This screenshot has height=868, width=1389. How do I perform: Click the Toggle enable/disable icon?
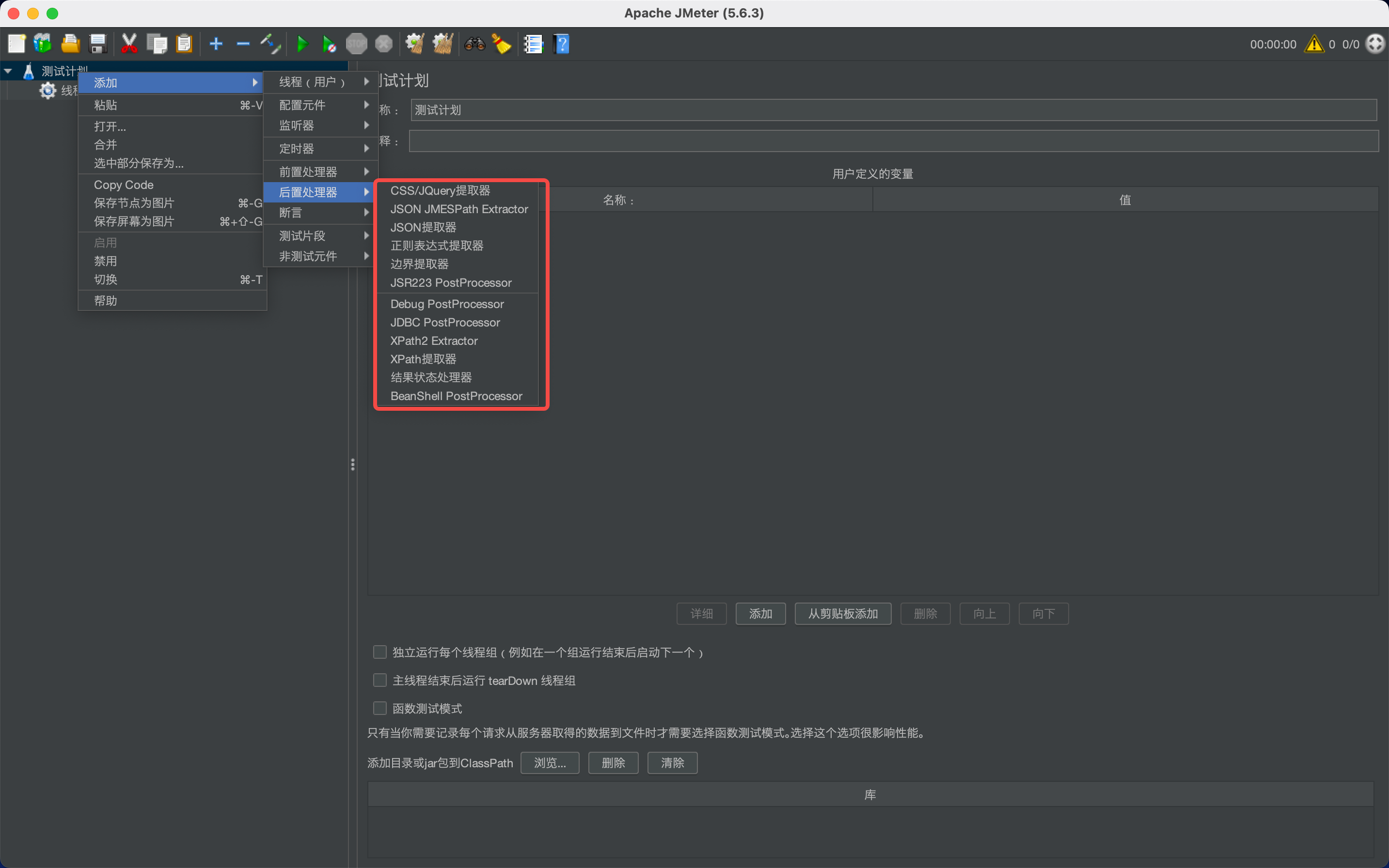coord(270,44)
